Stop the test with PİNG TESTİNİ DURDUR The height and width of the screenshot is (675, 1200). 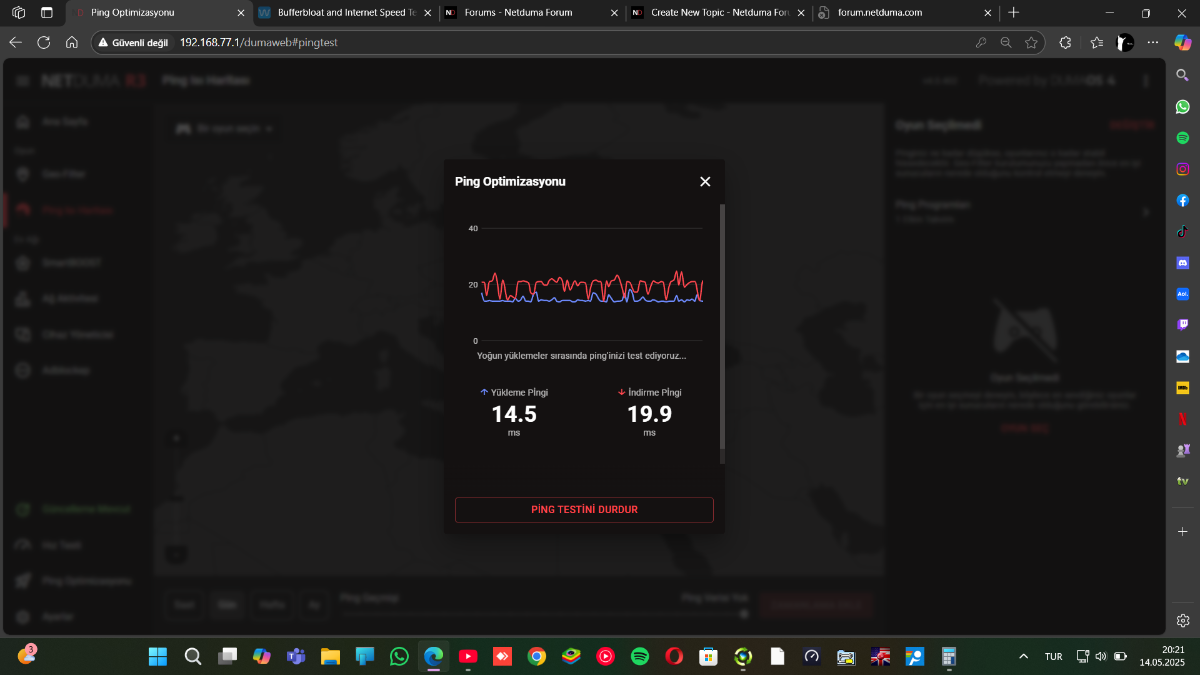tap(584, 510)
